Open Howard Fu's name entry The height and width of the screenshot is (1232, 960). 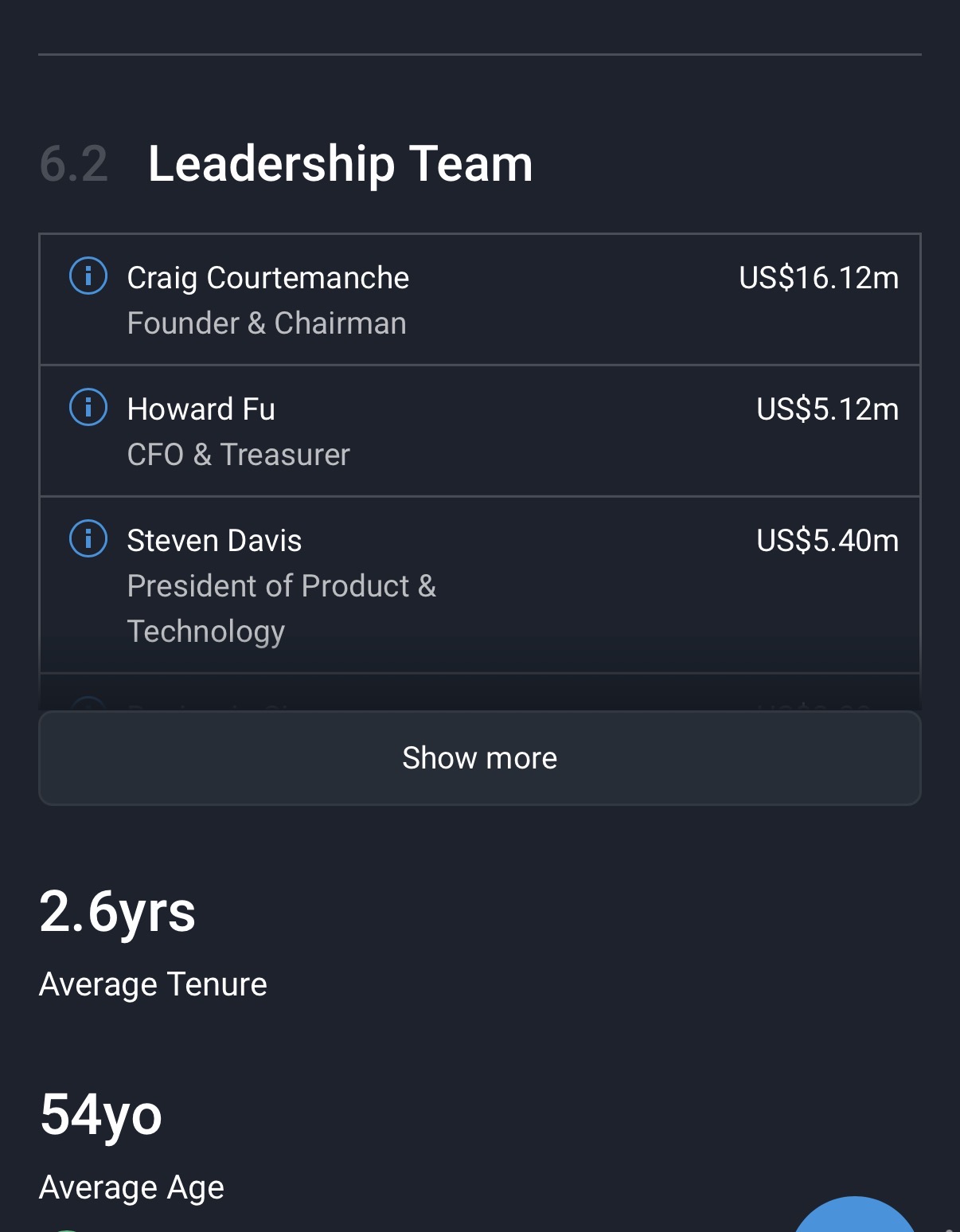pyautogui.click(x=201, y=409)
